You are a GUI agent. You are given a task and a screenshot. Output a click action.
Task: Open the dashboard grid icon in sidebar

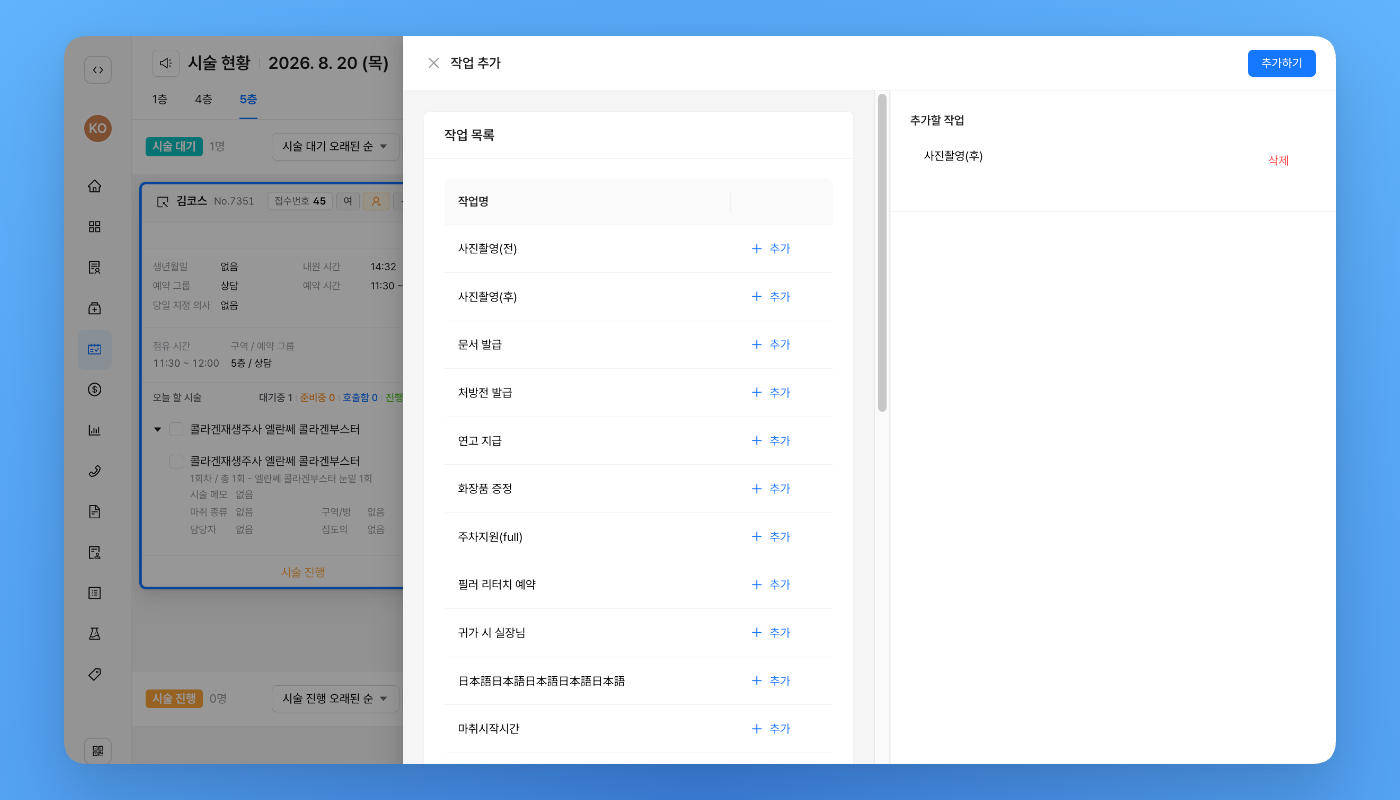point(95,226)
